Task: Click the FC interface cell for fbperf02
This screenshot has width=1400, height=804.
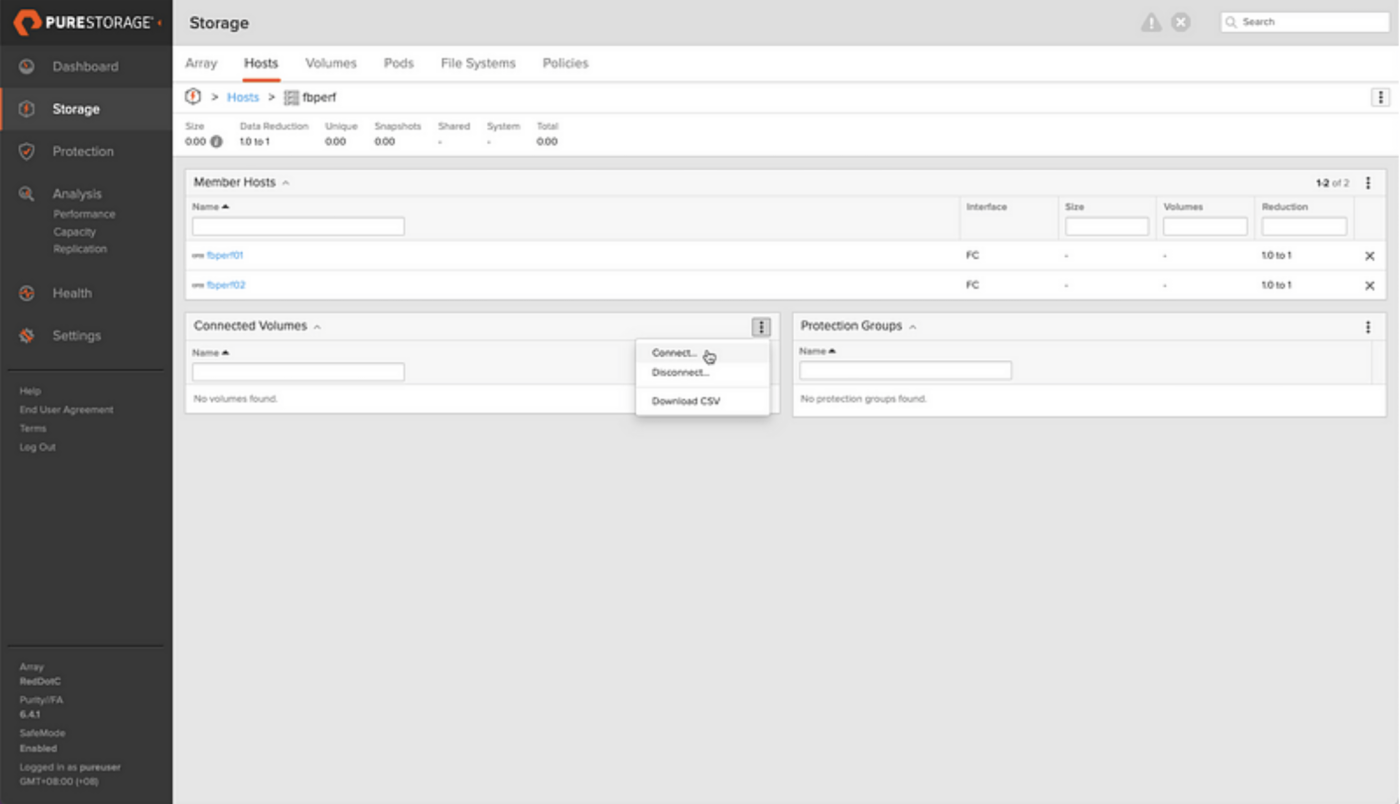Action: point(973,286)
